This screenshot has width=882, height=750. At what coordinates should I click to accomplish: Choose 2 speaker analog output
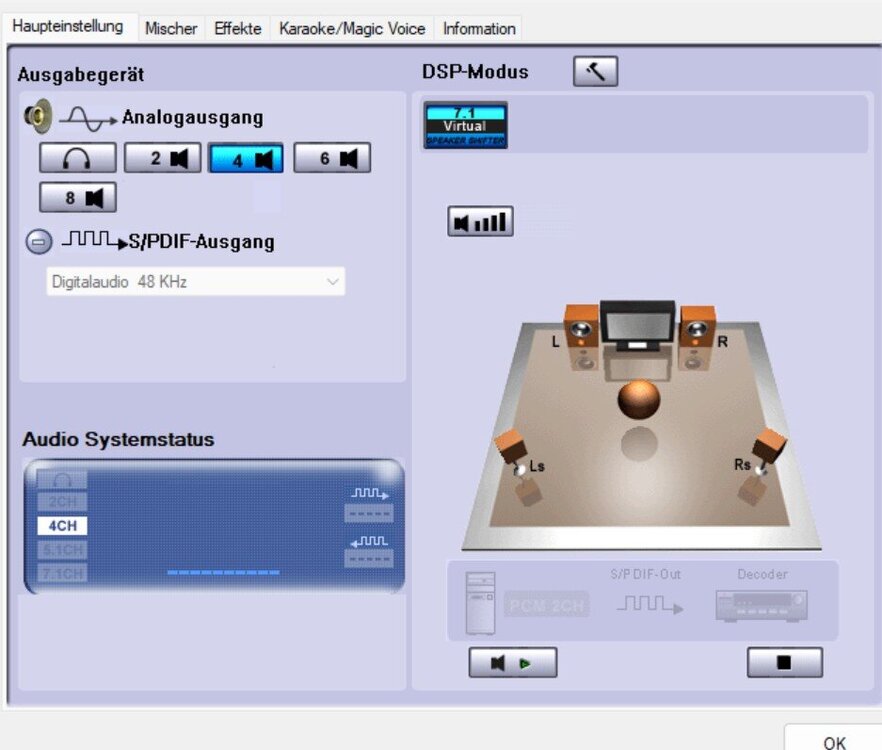(162, 158)
